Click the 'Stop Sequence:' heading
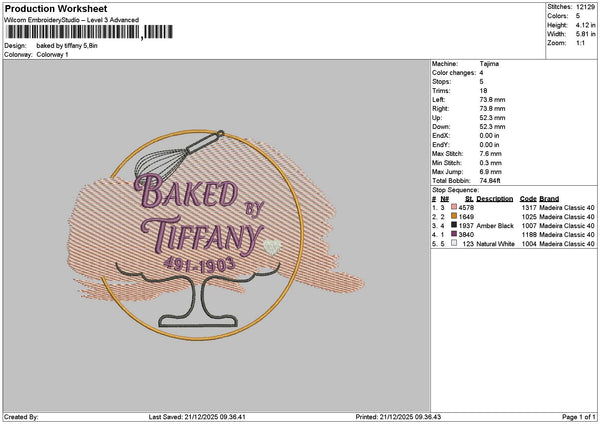Image resolution: width=600 pixels, height=424 pixels. 455,190
